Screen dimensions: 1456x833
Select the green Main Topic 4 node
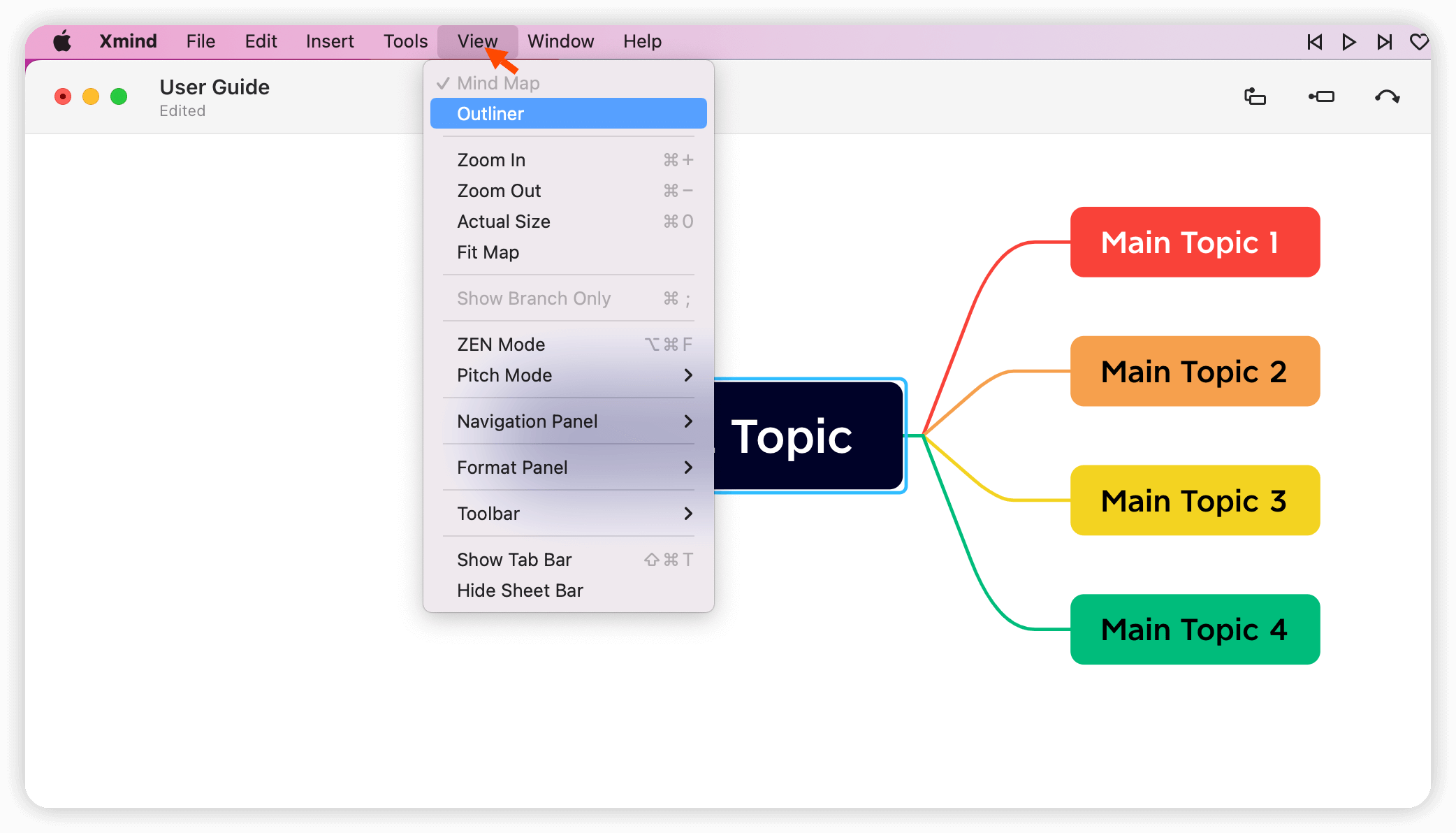(1195, 630)
